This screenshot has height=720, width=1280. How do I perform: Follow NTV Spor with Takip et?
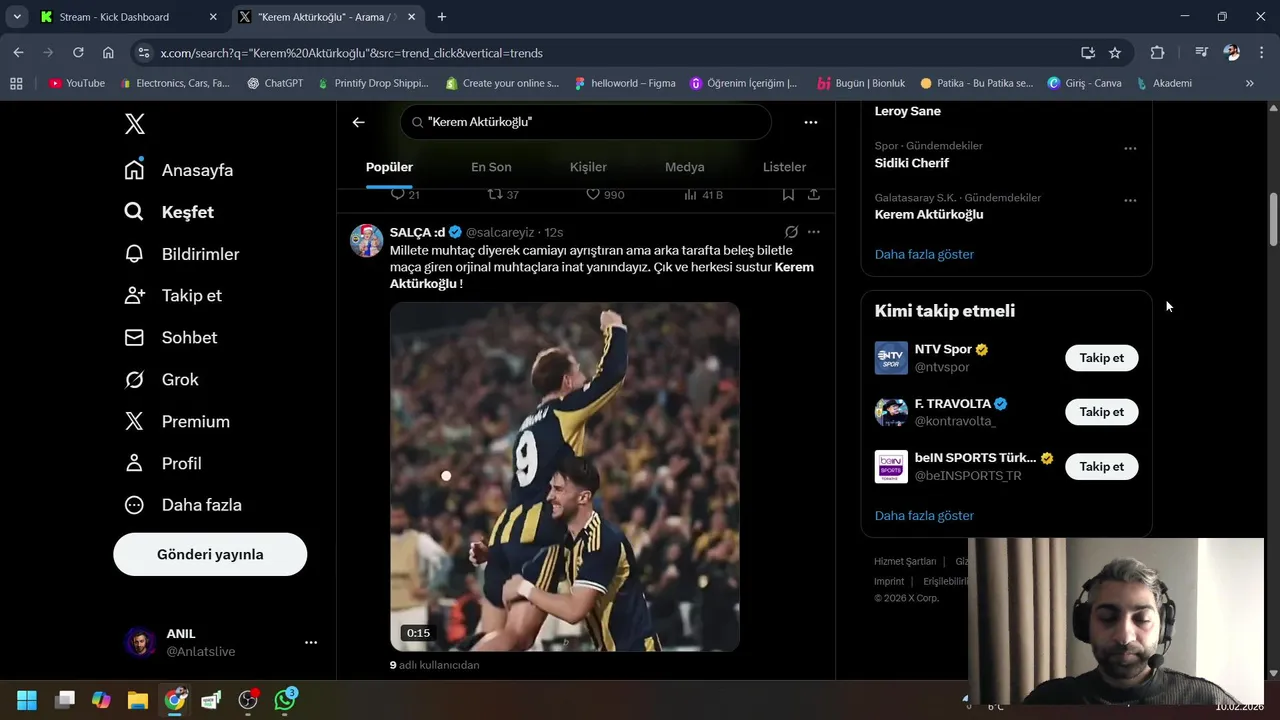1102,358
